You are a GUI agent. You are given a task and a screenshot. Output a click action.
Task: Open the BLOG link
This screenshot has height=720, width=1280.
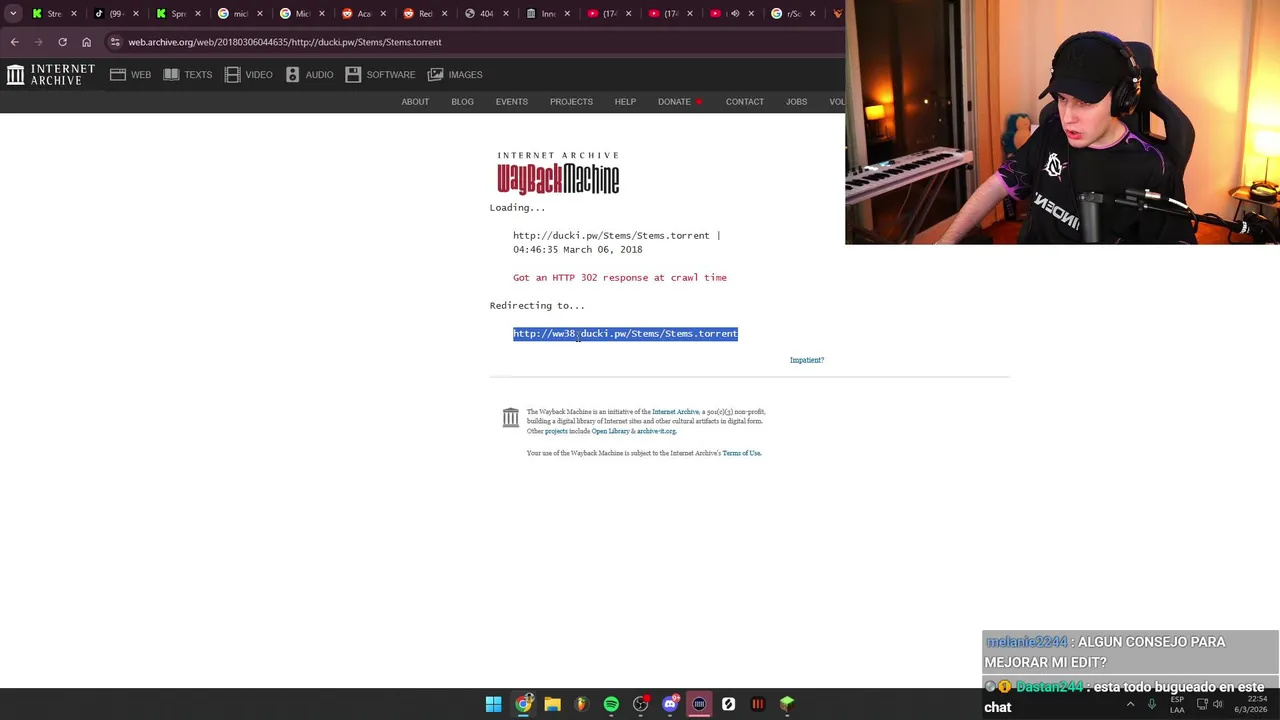[462, 102]
